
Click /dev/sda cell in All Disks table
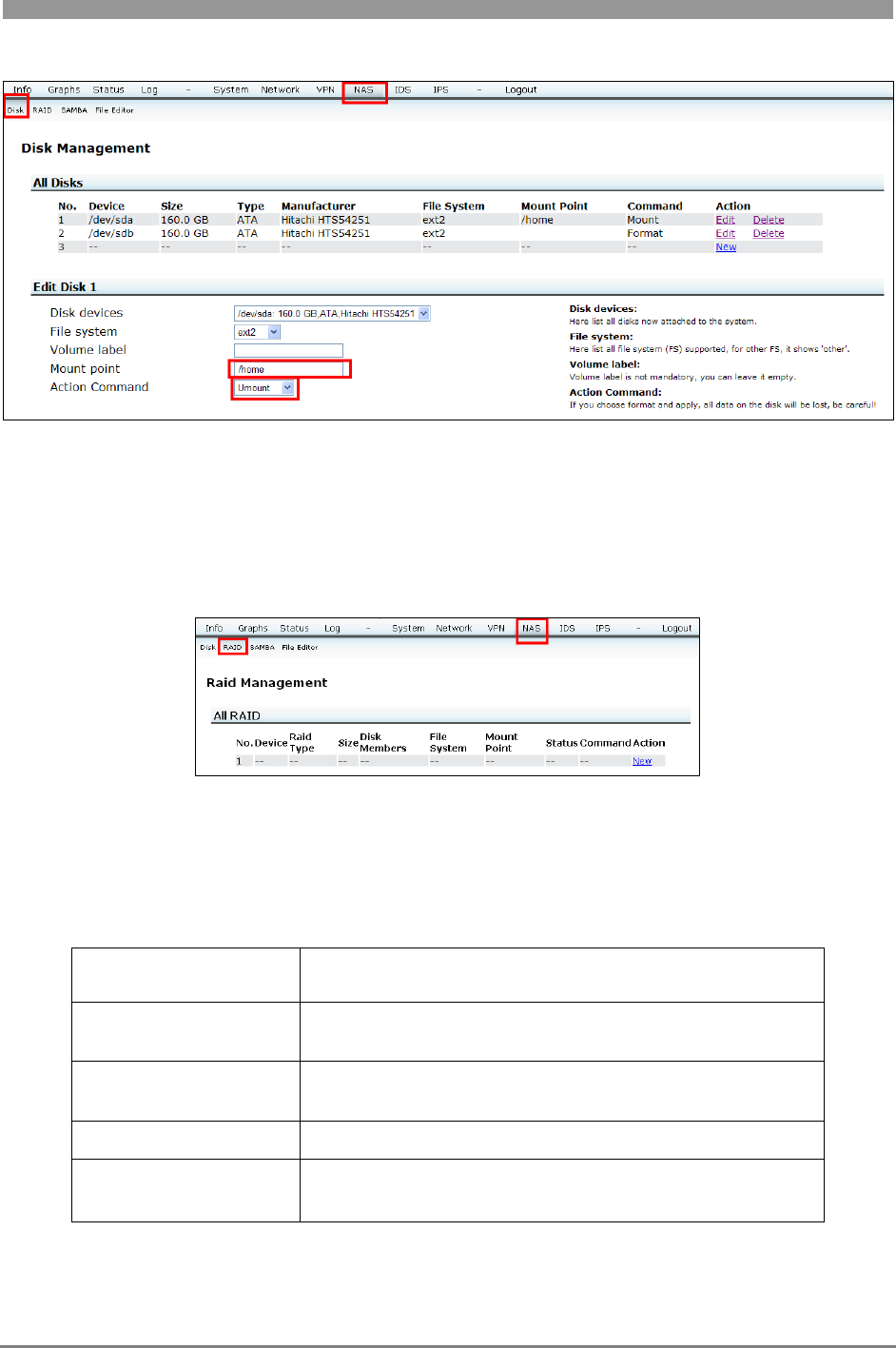[110, 220]
